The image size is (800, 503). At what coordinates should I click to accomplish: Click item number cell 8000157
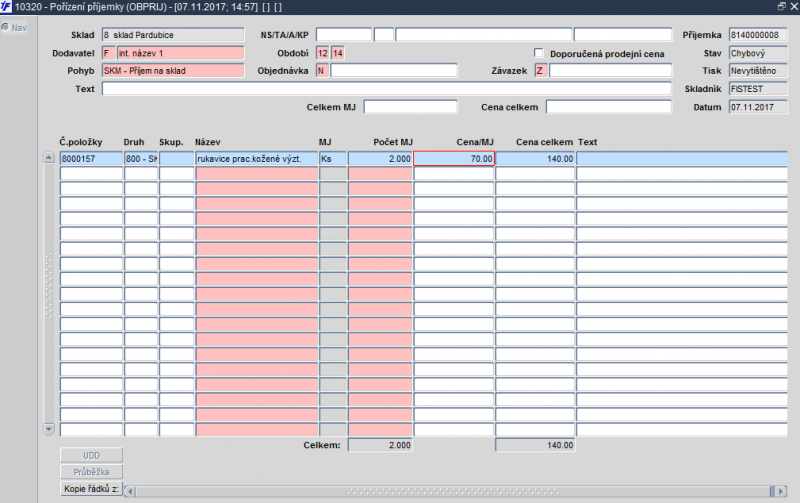pos(91,159)
